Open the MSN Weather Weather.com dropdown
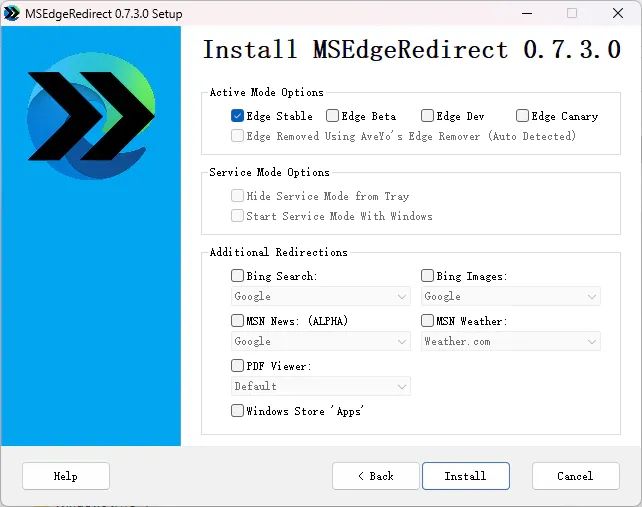 pyautogui.click(x=511, y=341)
